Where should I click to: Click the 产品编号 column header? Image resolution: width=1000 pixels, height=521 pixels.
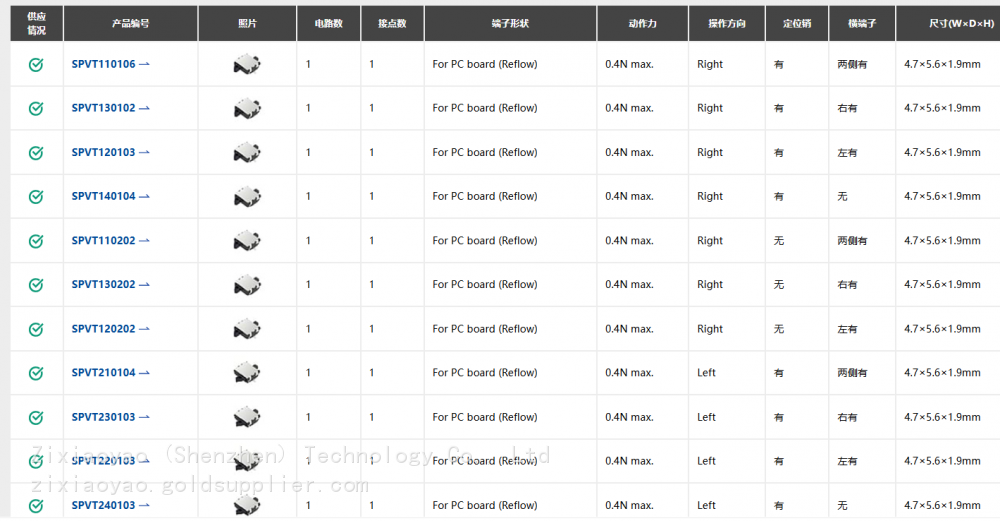[x=131, y=23]
